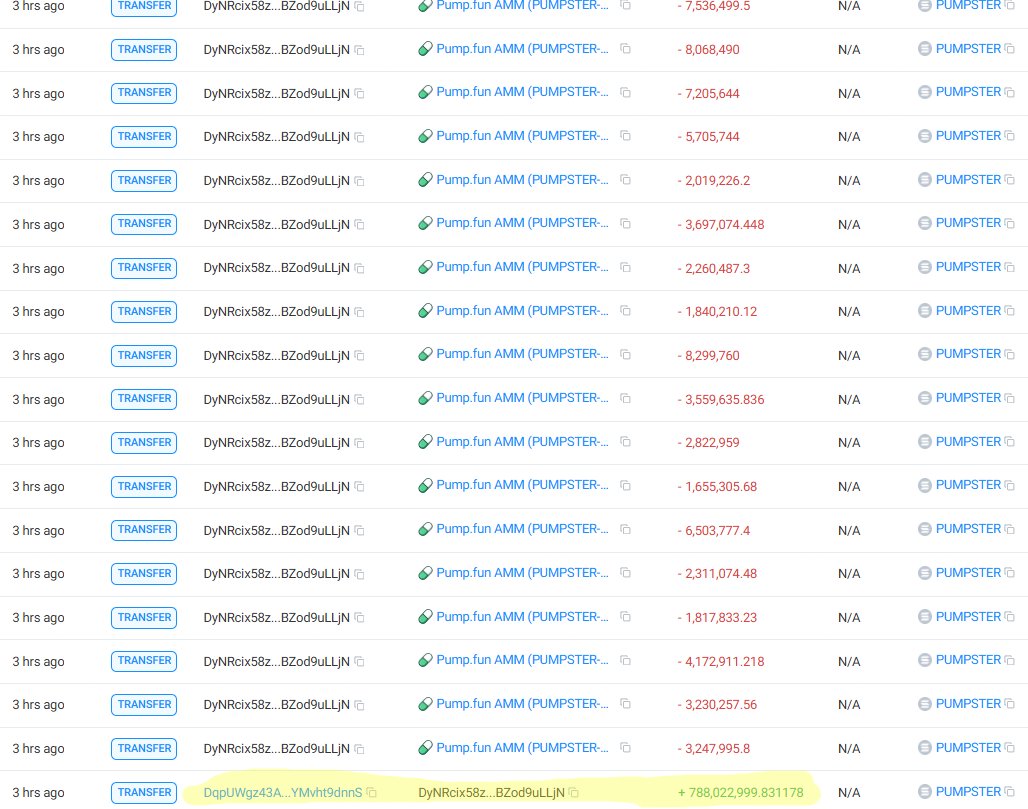Image resolution: width=1028 pixels, height=809 pixels.
Task: Click the PUMPSTER coin icon in bottom row
Action: click(x=925, y=791)
